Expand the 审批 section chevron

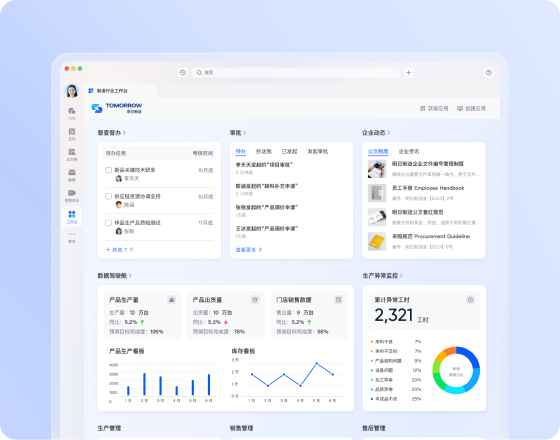[x=245, y=133]
